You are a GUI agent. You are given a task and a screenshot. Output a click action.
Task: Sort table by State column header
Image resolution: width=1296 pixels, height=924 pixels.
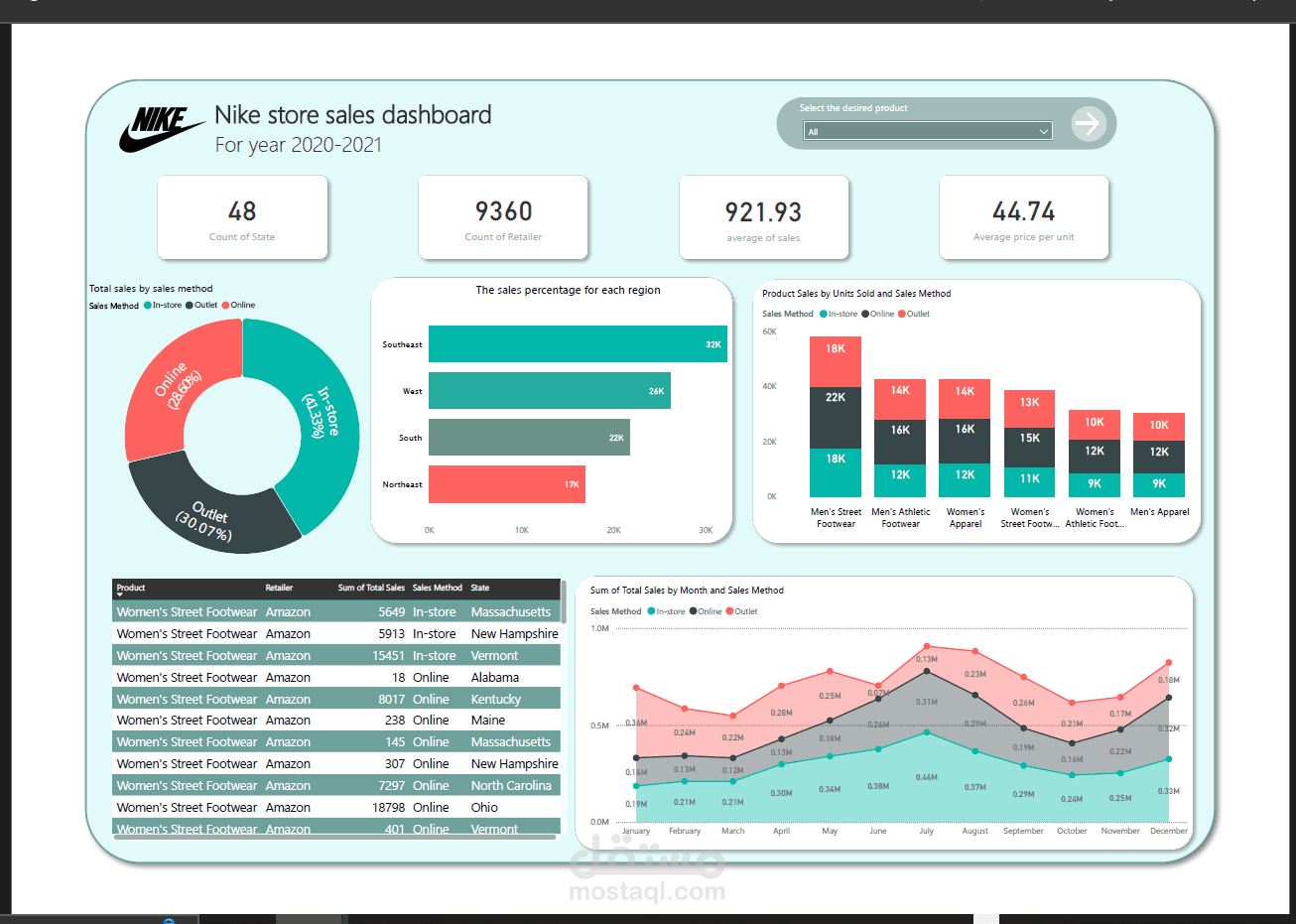(x=480, y=588)
